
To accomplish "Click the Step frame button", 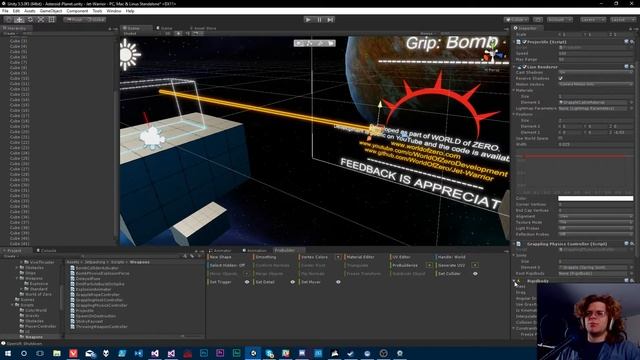I will [330, 20].
